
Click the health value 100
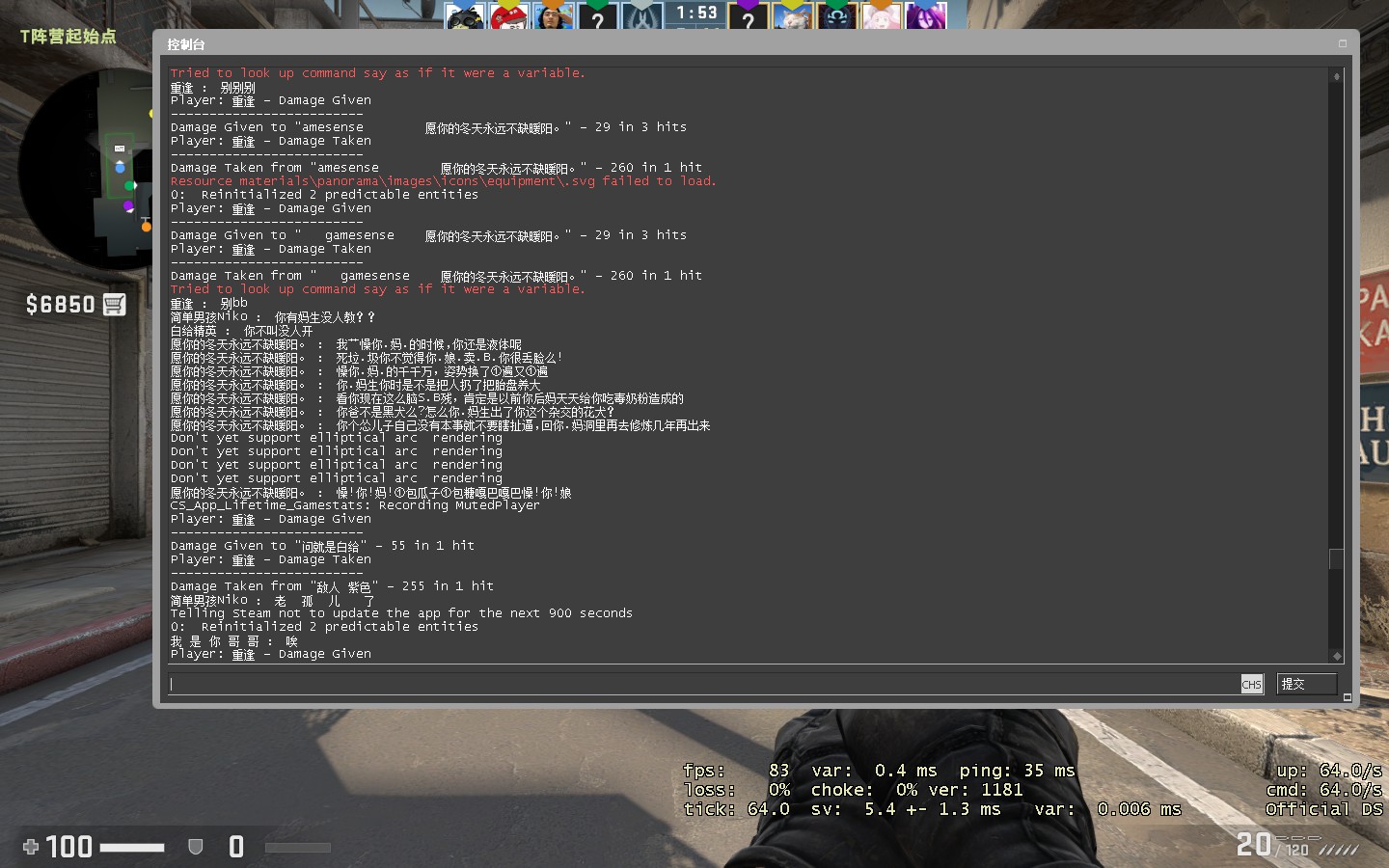tap(69, 847)
